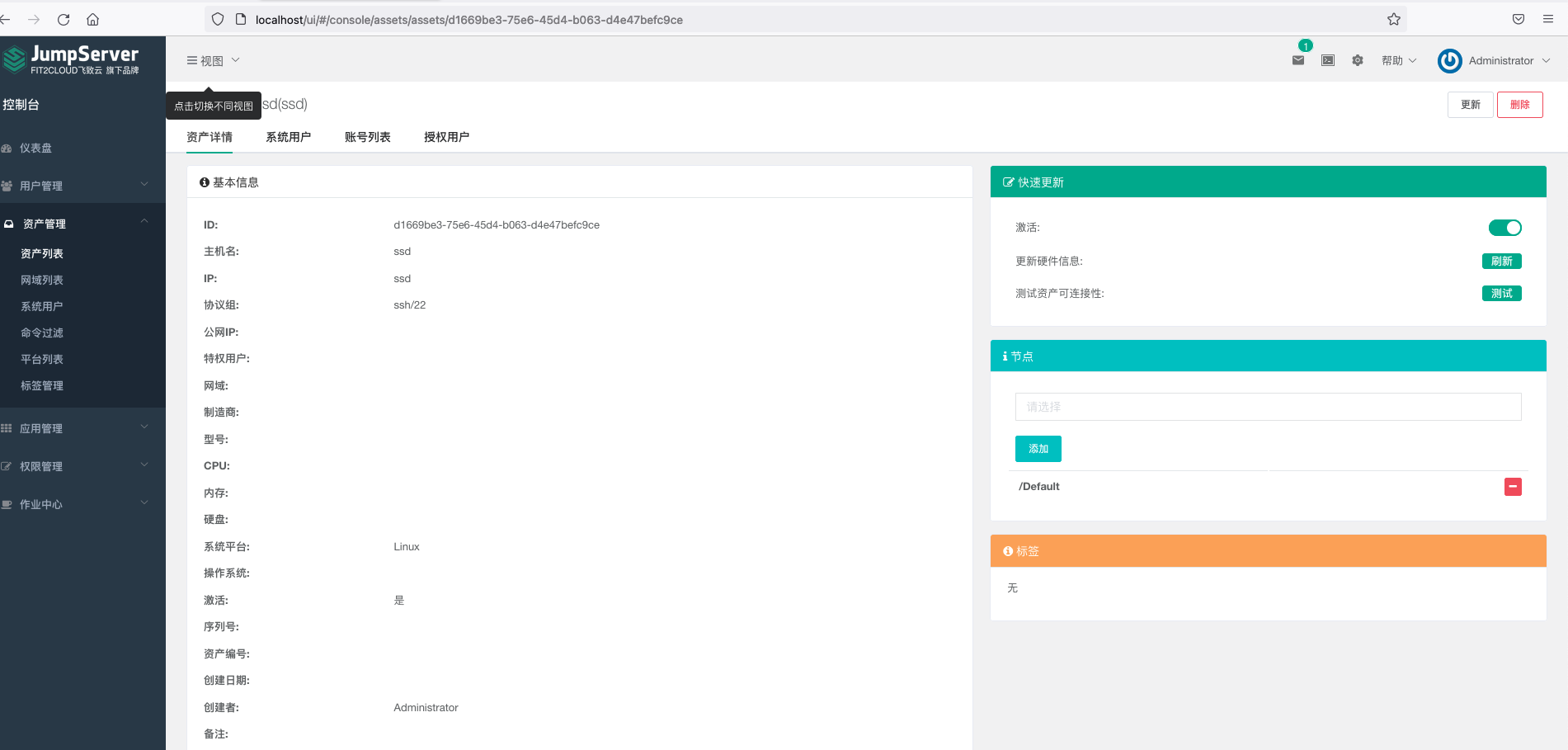Open system settings gear icon

coord(1358,60)
